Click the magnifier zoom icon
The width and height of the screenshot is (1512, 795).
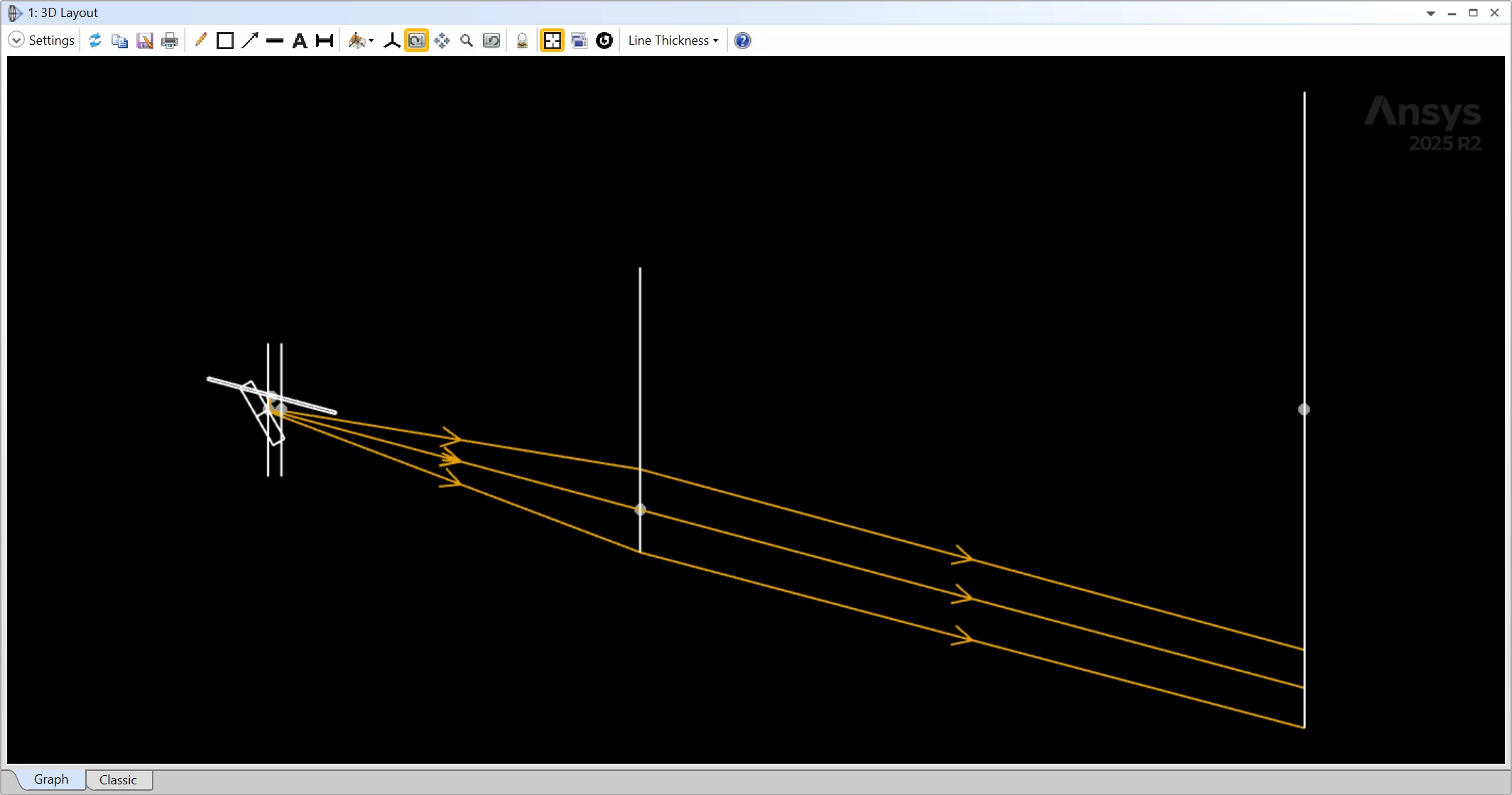pos(467,40)
